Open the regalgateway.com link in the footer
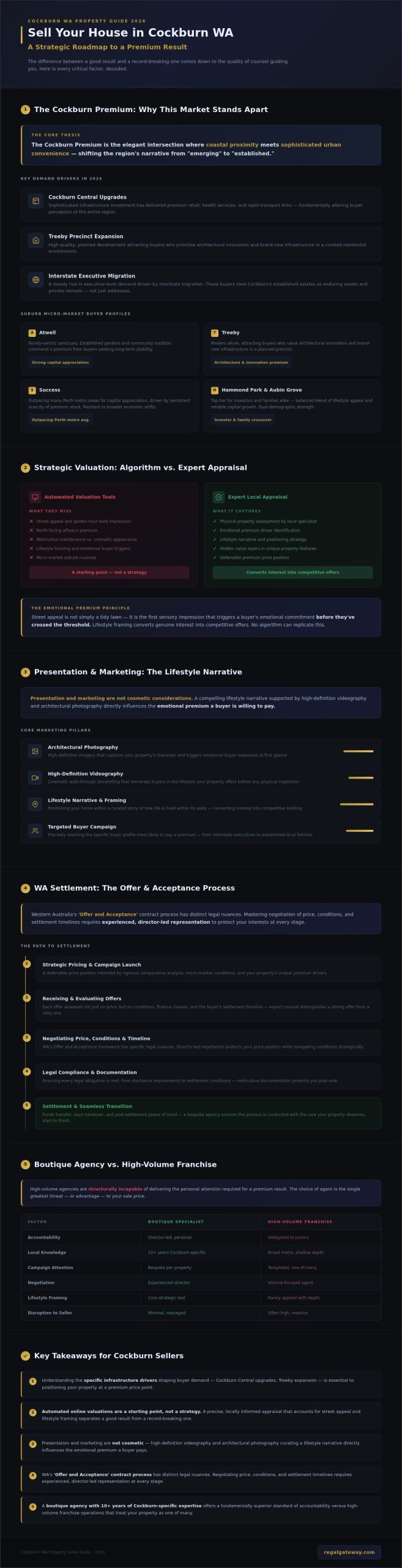Screen dimensions: 402x1568 (x=349, y=1547)
